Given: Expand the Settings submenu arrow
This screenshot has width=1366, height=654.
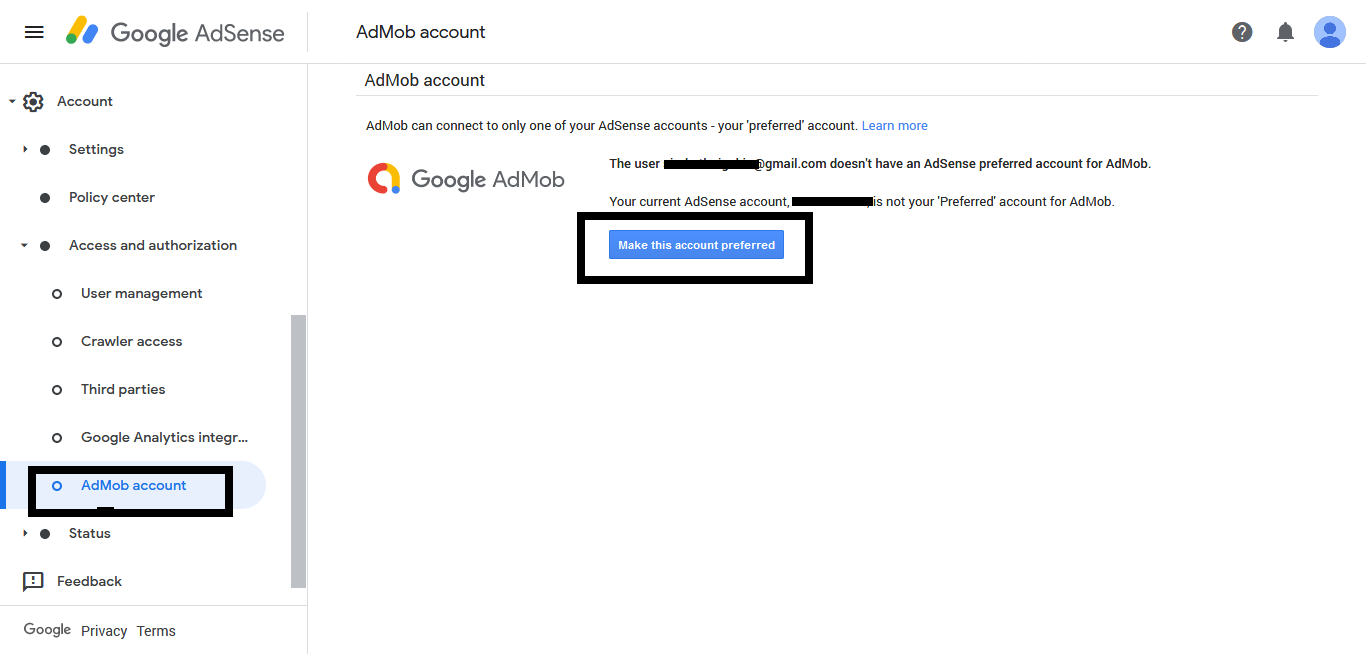Looking at the screenshot, I should (x=25, y=150).
